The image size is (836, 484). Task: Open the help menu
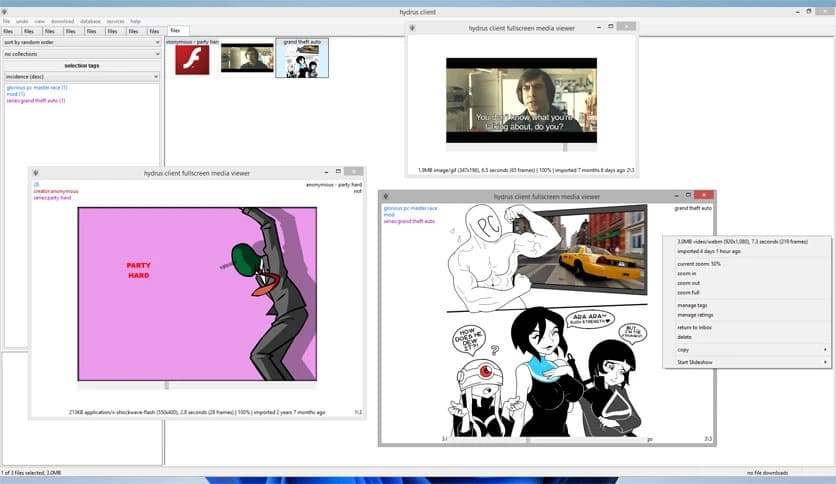coord(135,21)
